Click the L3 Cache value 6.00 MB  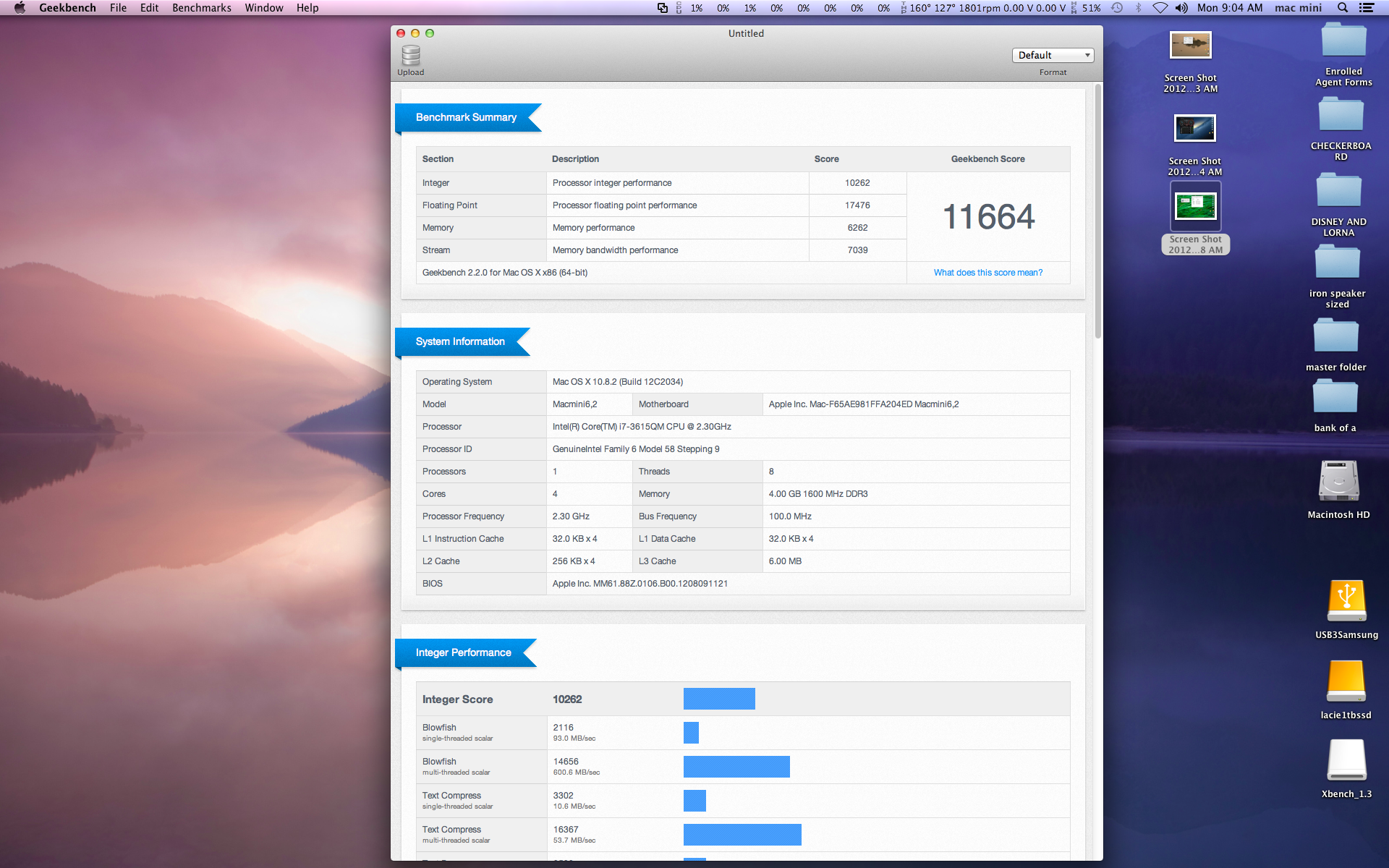(x=784, y=561)
